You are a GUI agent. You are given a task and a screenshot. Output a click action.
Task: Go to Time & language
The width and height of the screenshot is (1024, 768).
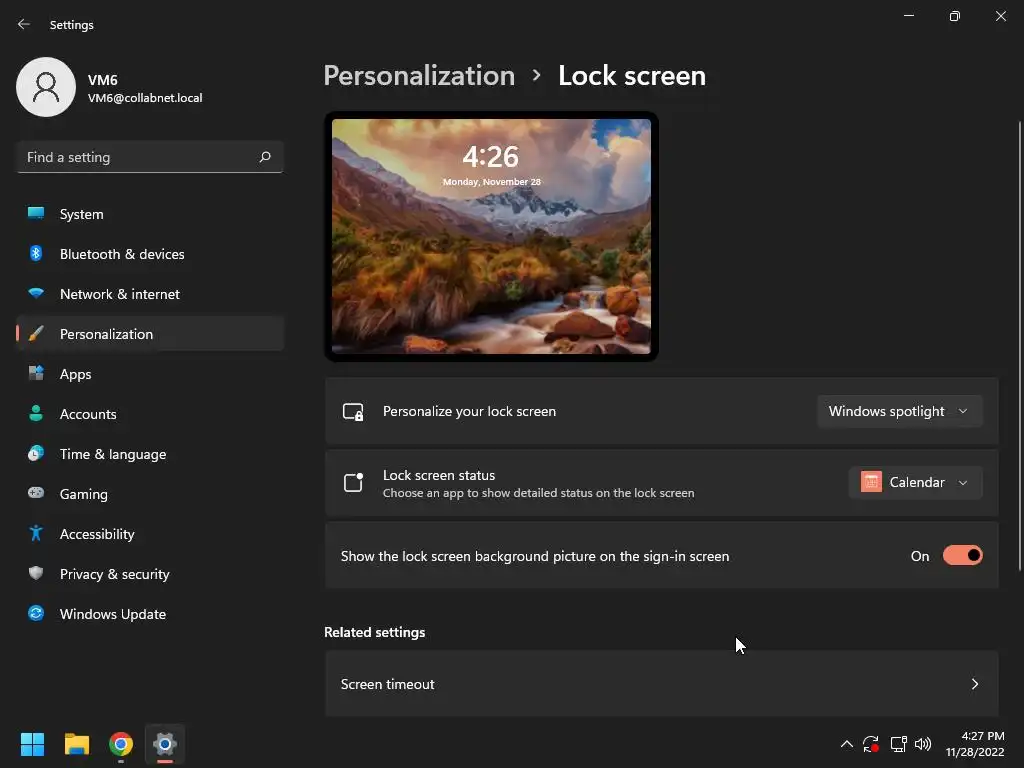150,453
